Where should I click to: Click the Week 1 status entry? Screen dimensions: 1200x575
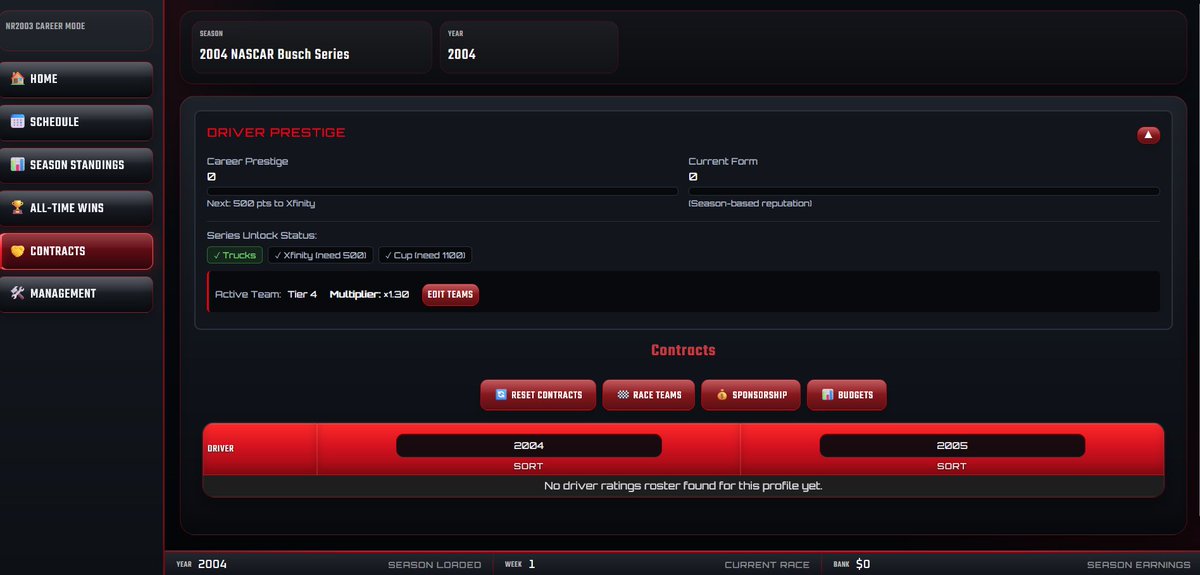tap(520, 564)
